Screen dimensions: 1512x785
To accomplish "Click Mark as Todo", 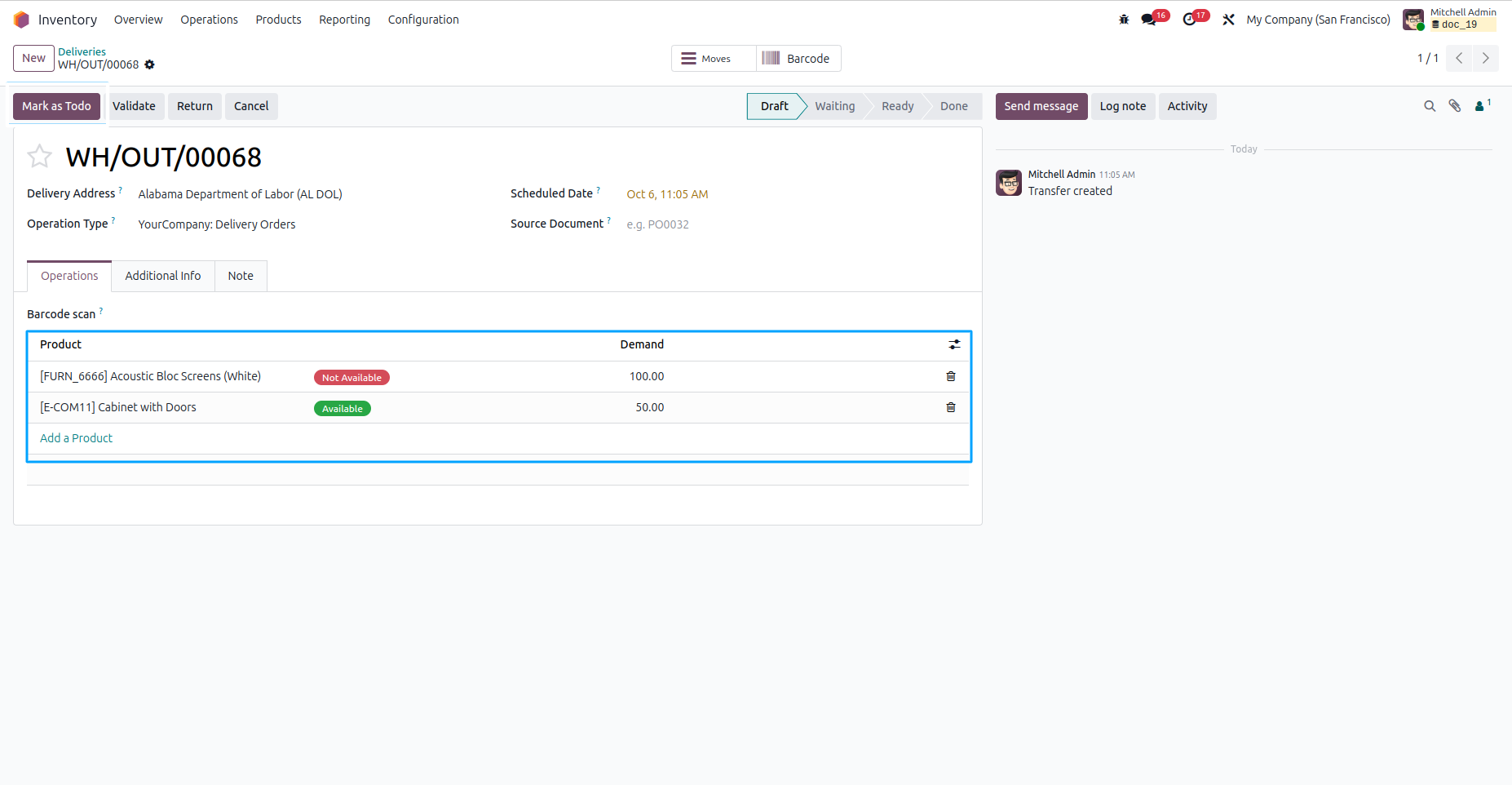I will tap(56, 106).
